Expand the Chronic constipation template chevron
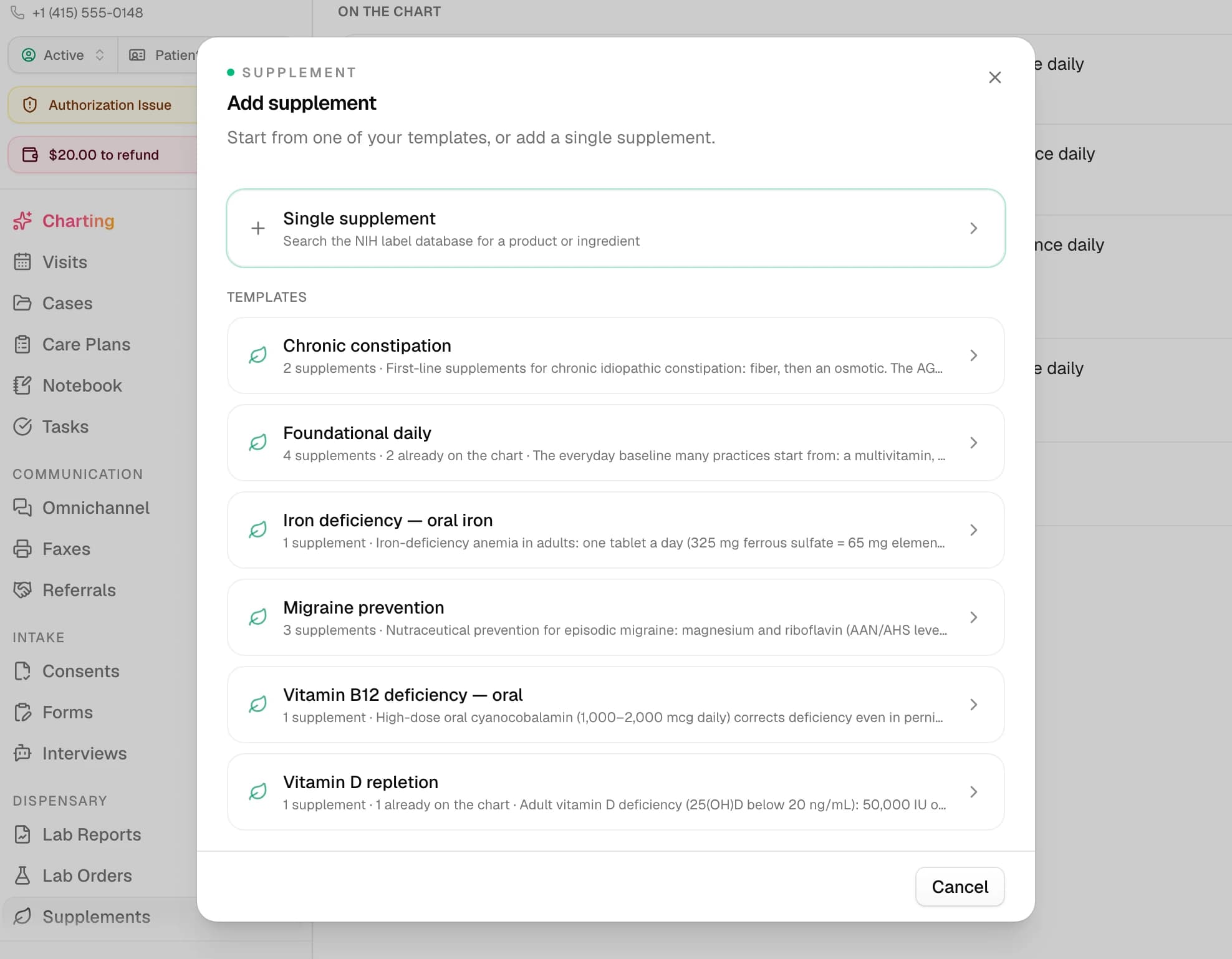Screen dimensions: 1232x959 [973, 355]
